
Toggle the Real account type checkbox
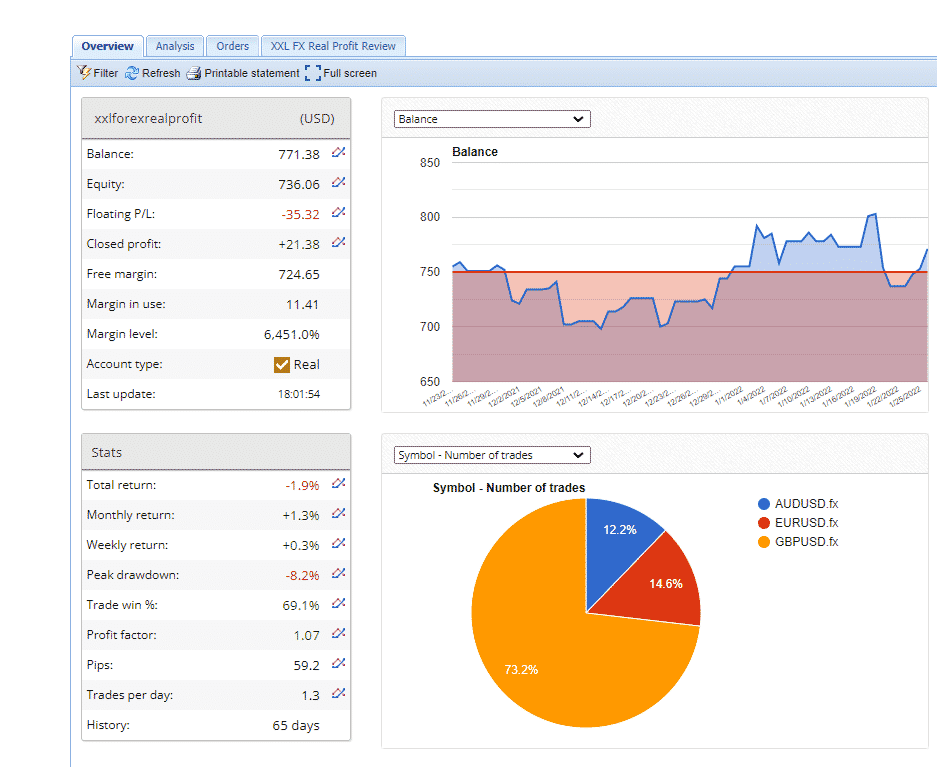click(282, 364)
